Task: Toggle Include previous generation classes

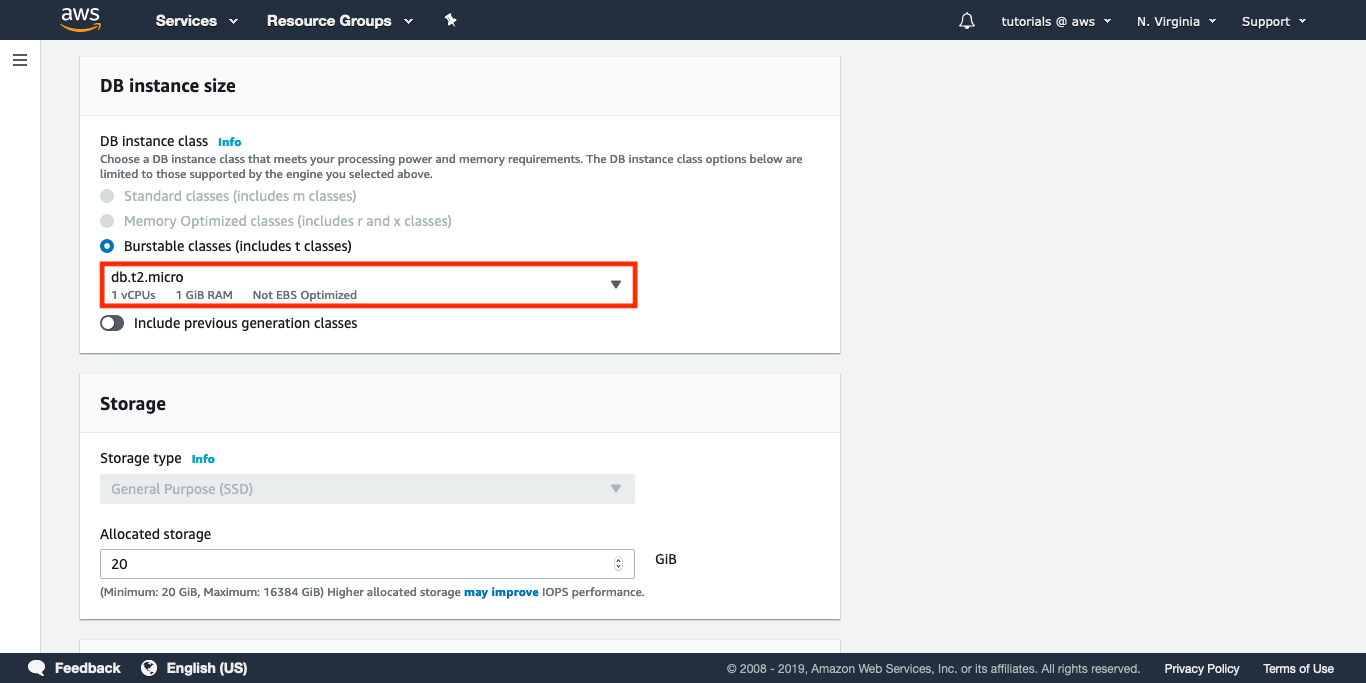Action: (112, 323)
